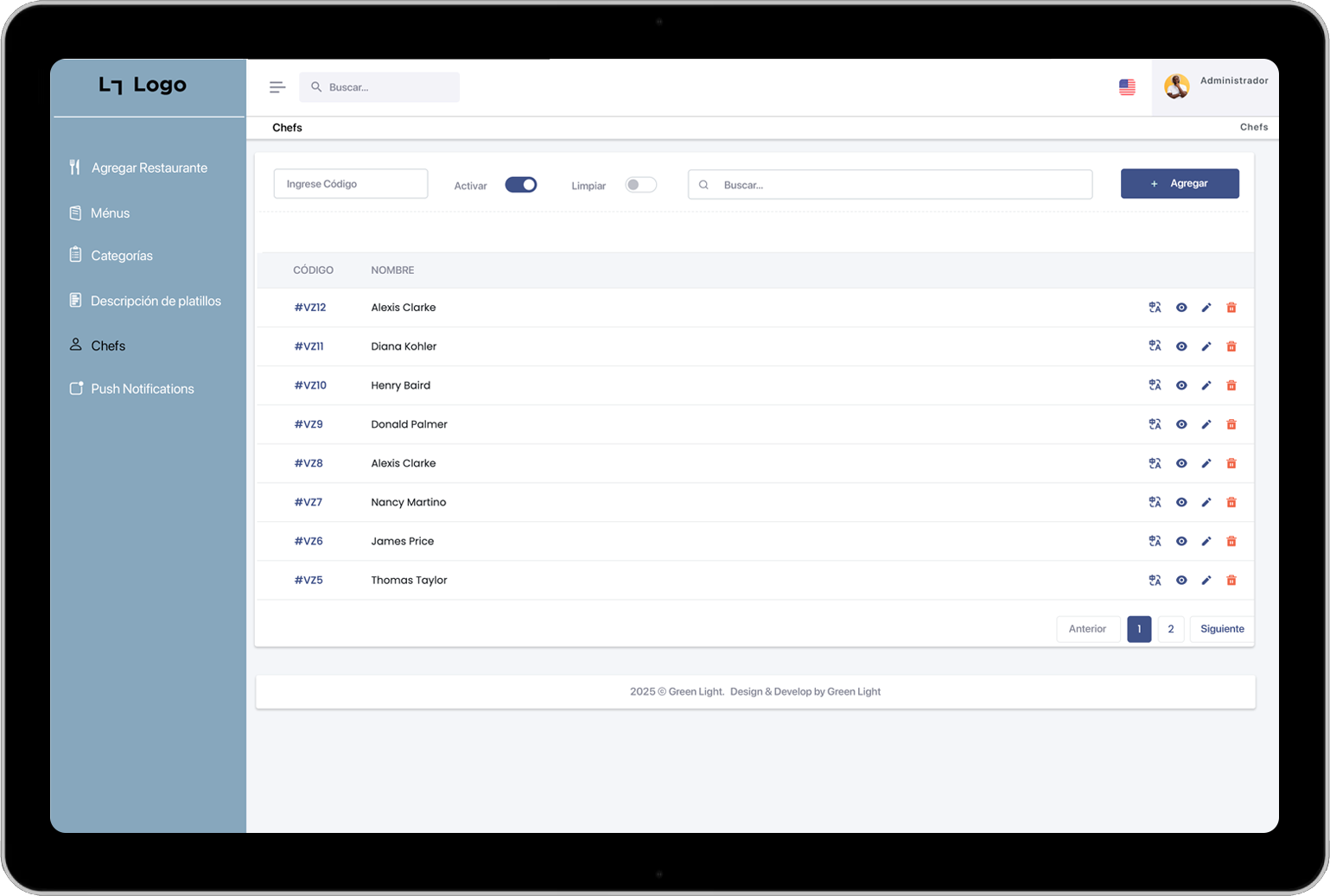Viewport: 1330px width, 896px height.
Task: Open Agregar Restaurante in sidebar
Action: tap(149, 168)
